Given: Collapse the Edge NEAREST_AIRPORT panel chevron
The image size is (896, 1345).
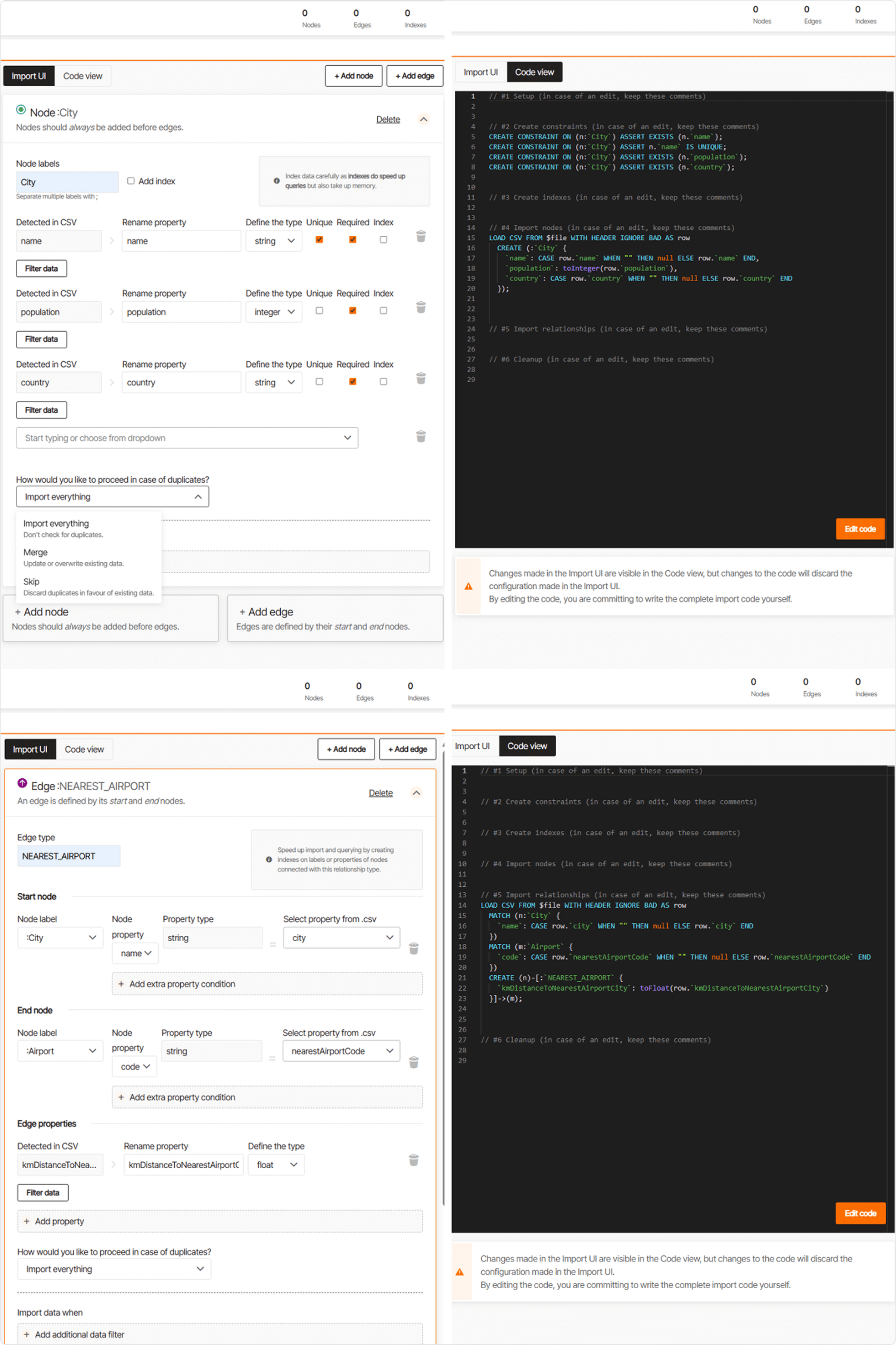Looking at the screenshot, I should tap(417, 793).
